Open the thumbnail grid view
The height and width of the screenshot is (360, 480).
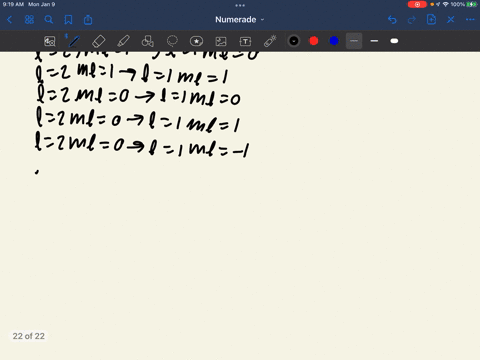(29, 20)
